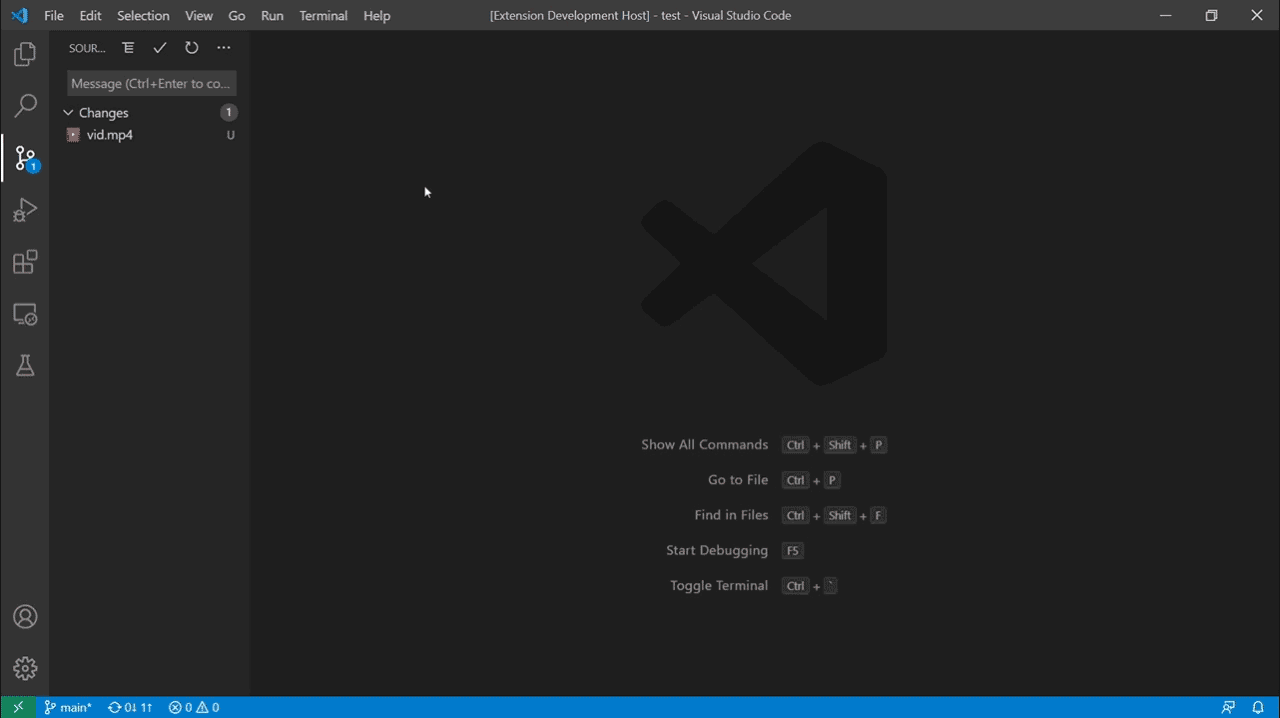This screenshot has height=718, width=1280.
Task: Open the Extensions view icon
Action: coord(25,262)
